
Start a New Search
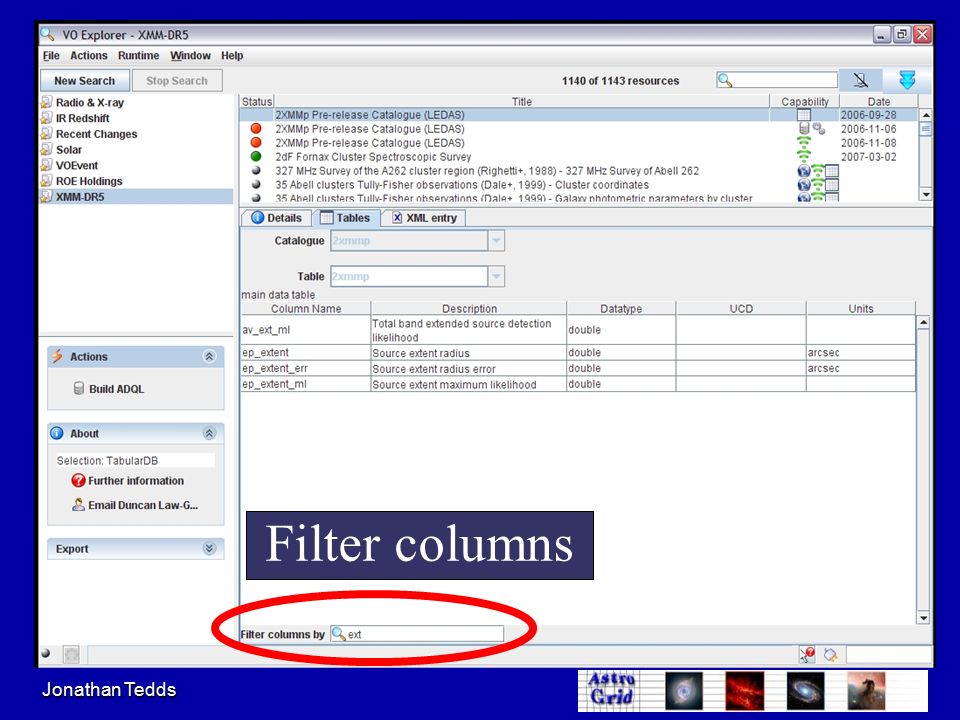(84, 81)
